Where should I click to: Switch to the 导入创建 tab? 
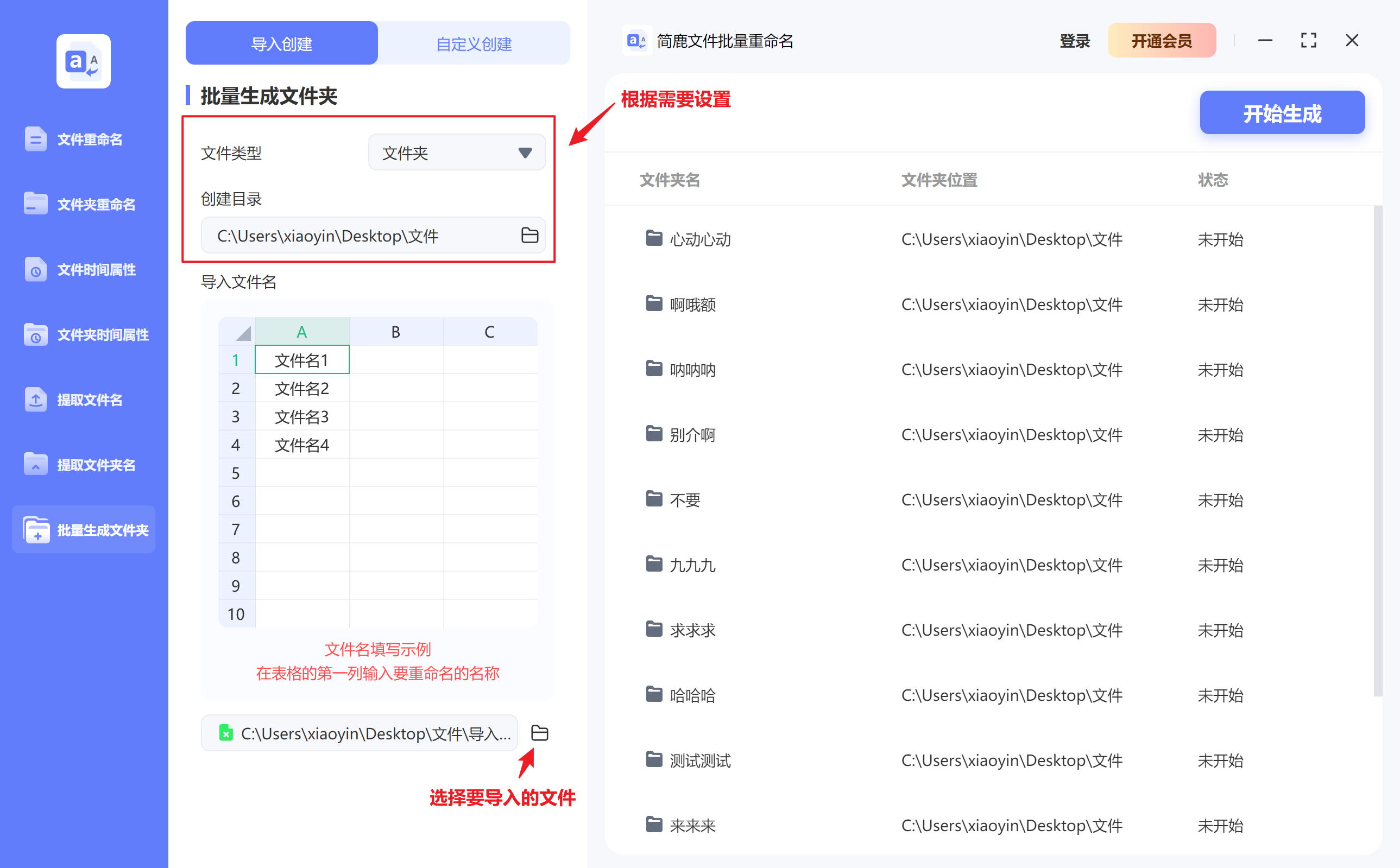pyautogui.click(x=281, y=43)
